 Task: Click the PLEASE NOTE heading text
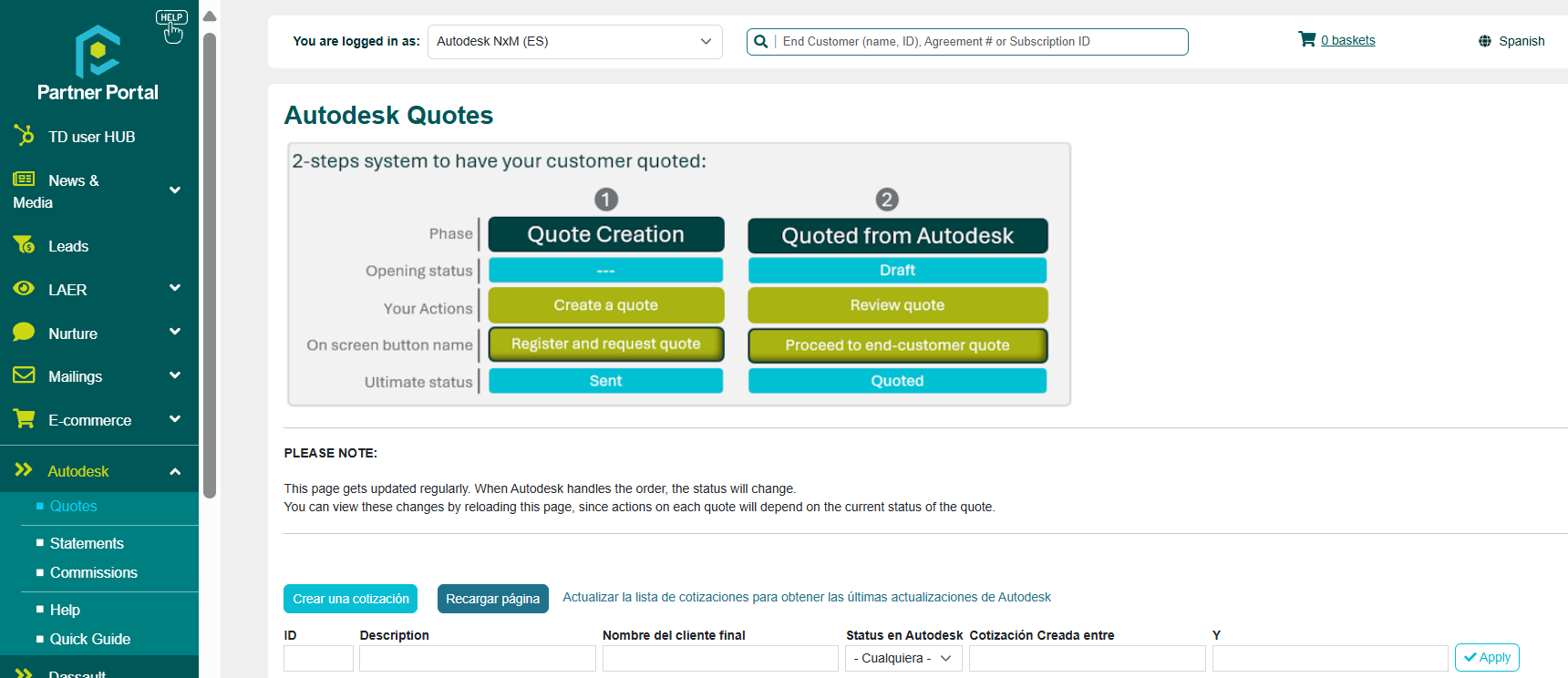coord(330,453)
